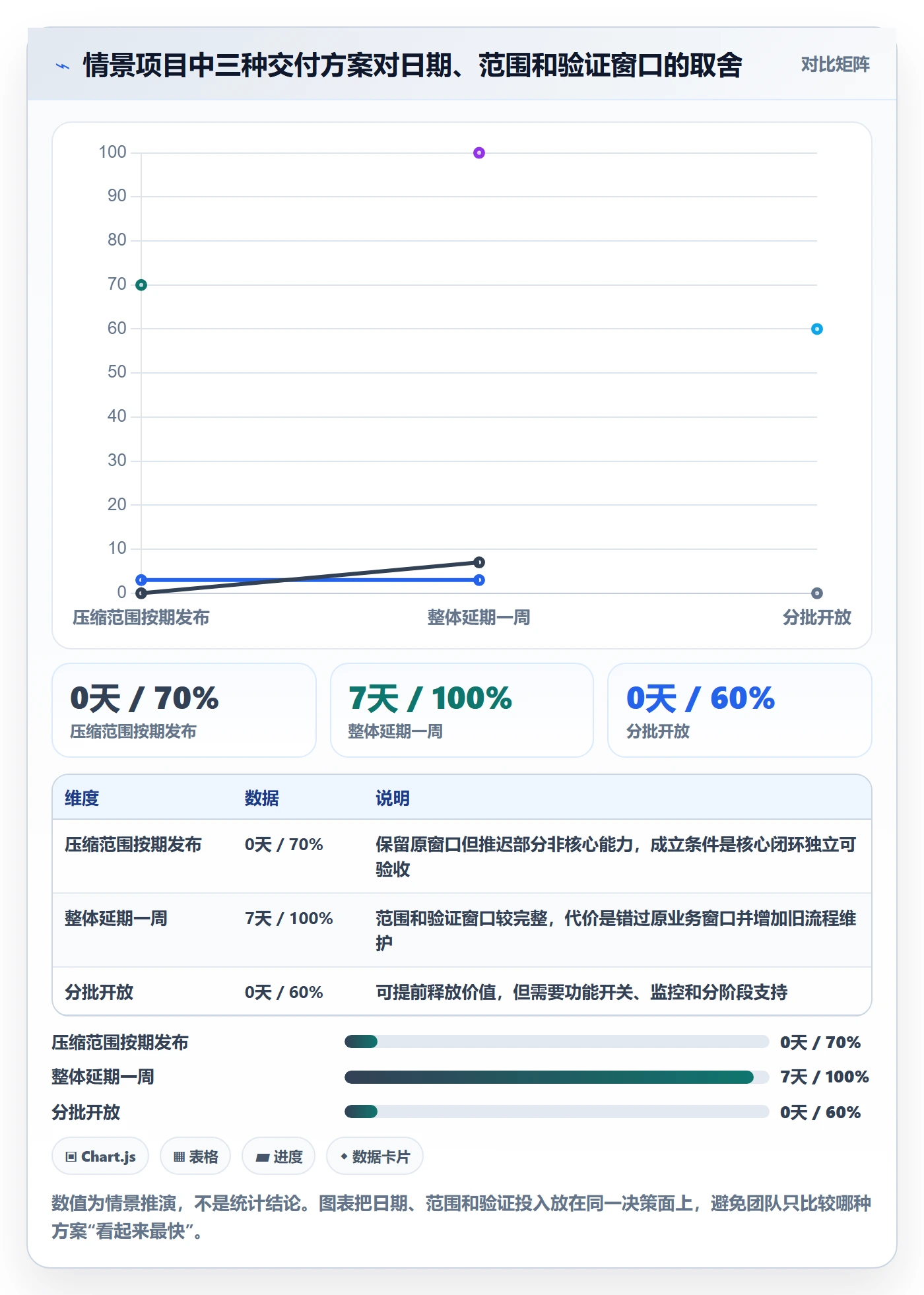Image resolution: width=924 pixels, height=1295 pixels.
Task: Click x-axis label 压缩范围按期发布
Action: point(141,617)
